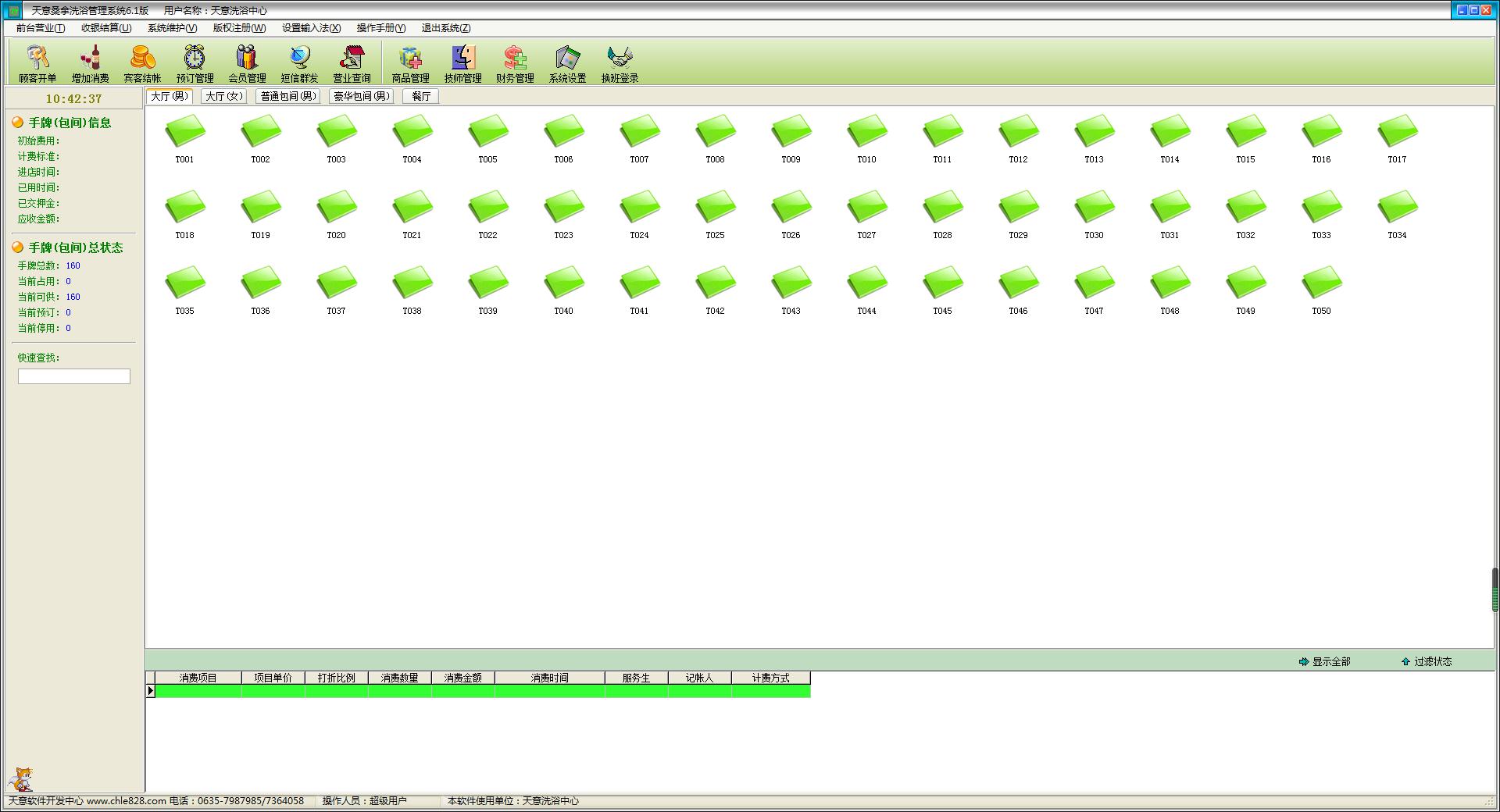Open 商品管理 goods management icon

click(410, 63)
